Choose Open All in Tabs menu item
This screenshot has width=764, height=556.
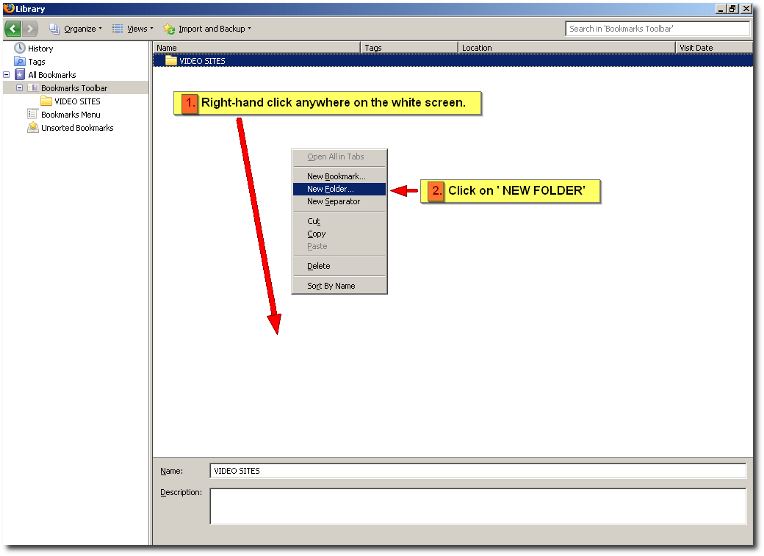coord(340,157)
